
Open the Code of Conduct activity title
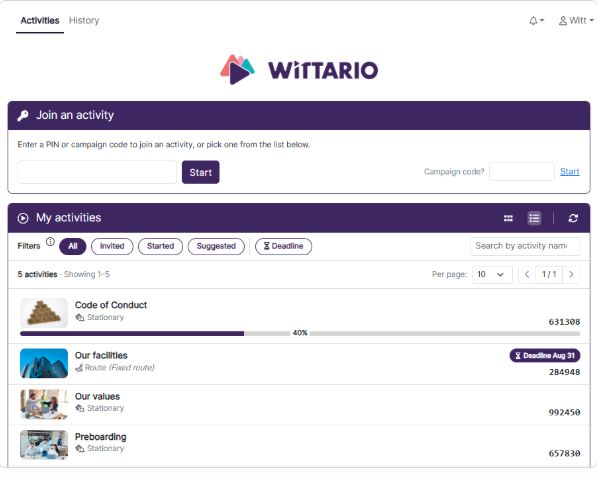pyautogui.click(x=111, y=305)
